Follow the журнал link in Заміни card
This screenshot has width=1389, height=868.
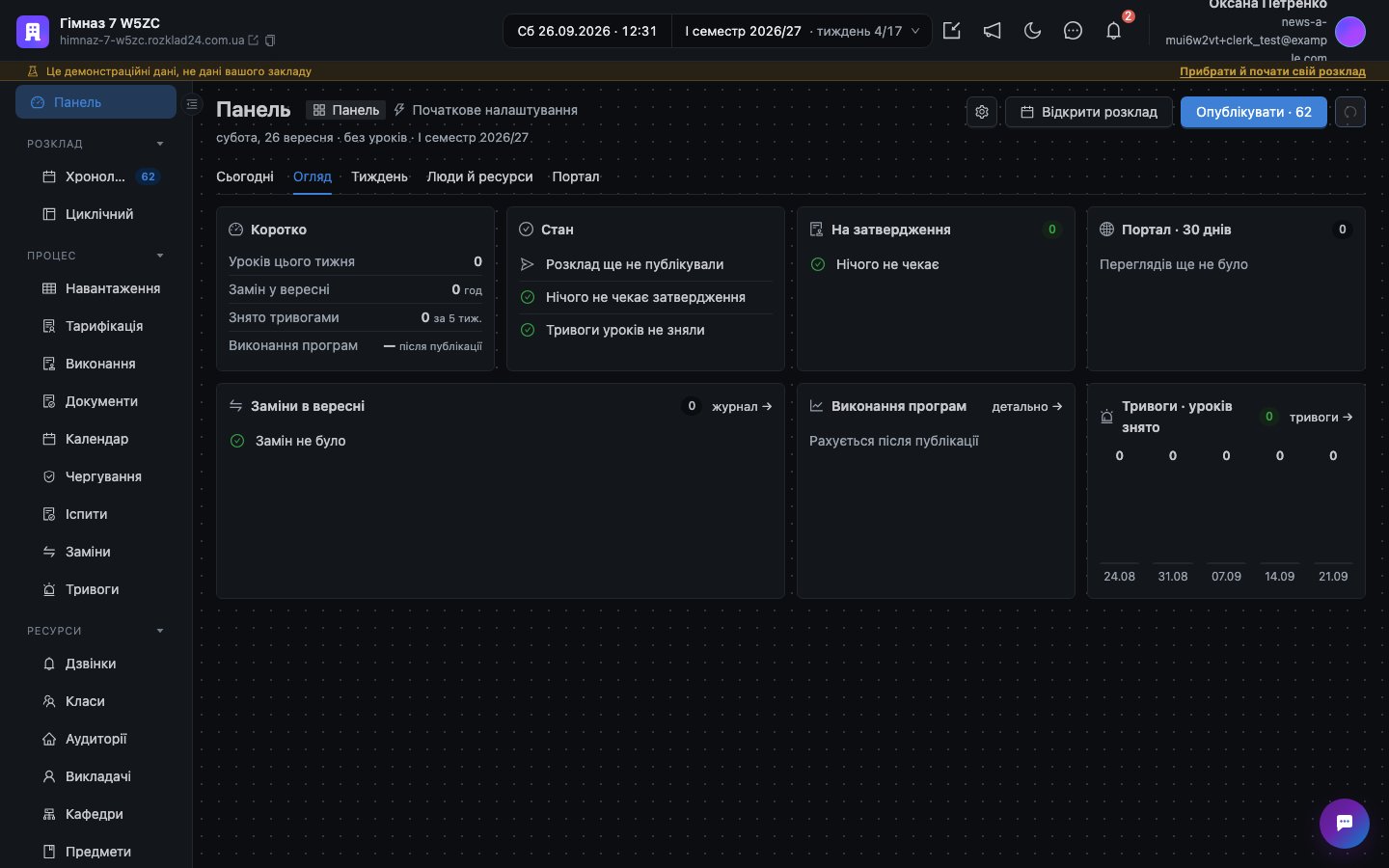coord(742,406)
